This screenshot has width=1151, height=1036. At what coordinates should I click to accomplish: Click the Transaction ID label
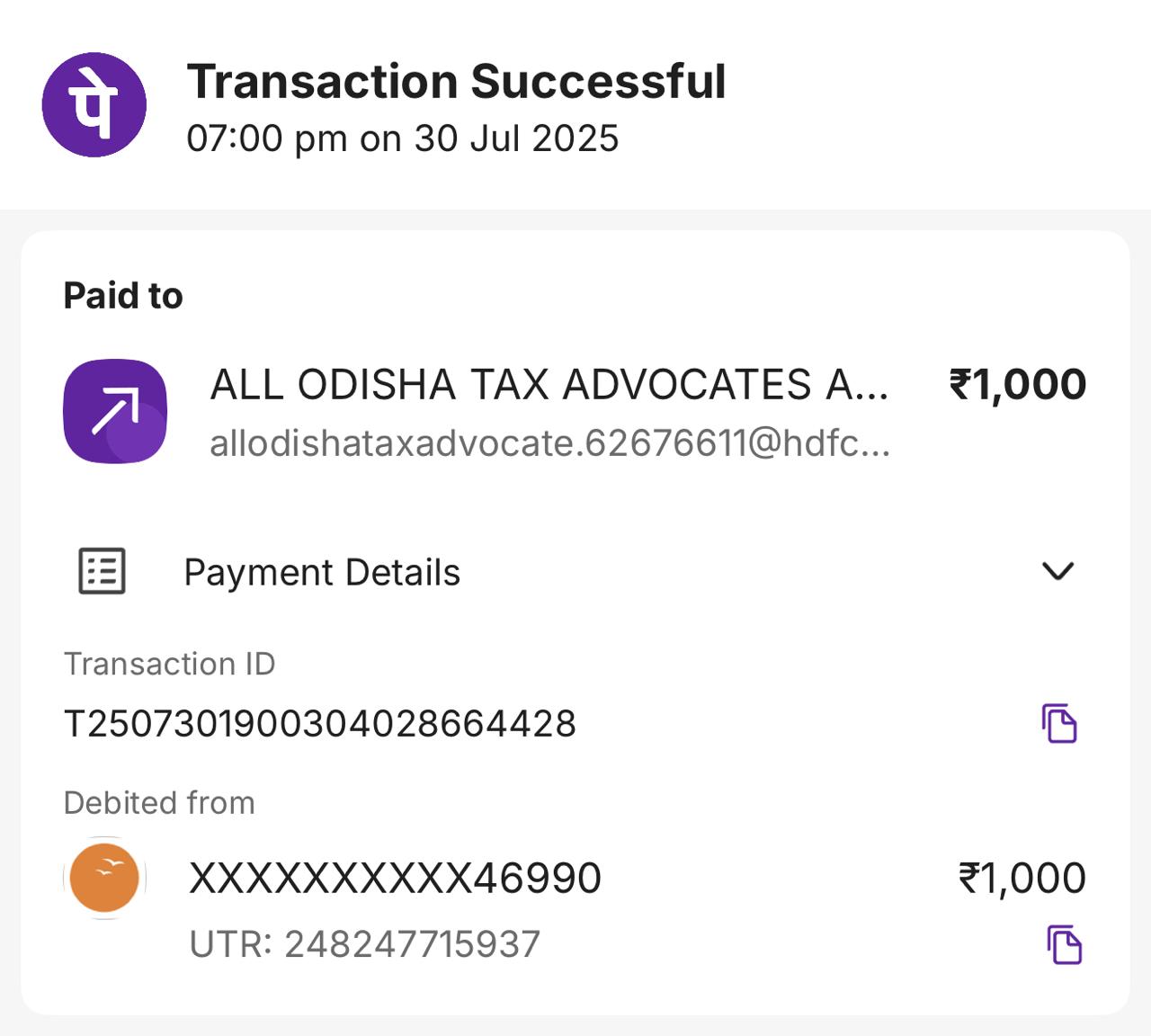(x=169, y=664)
